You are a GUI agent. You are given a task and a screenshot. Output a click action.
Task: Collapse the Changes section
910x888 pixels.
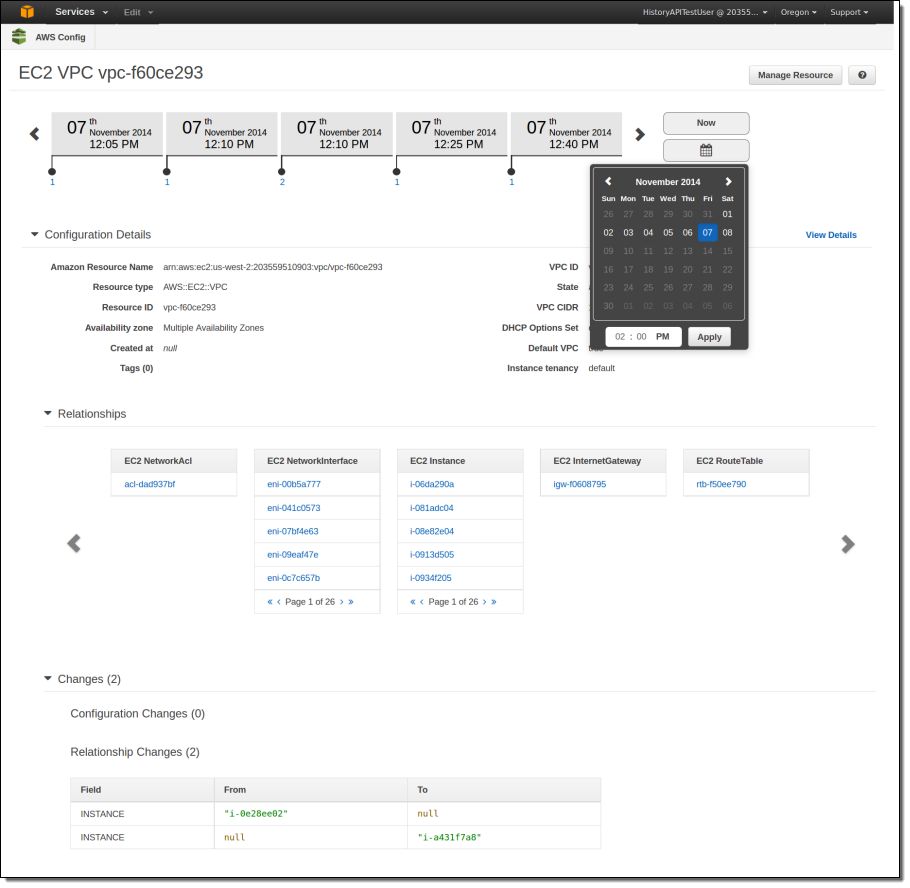(47, 678)
